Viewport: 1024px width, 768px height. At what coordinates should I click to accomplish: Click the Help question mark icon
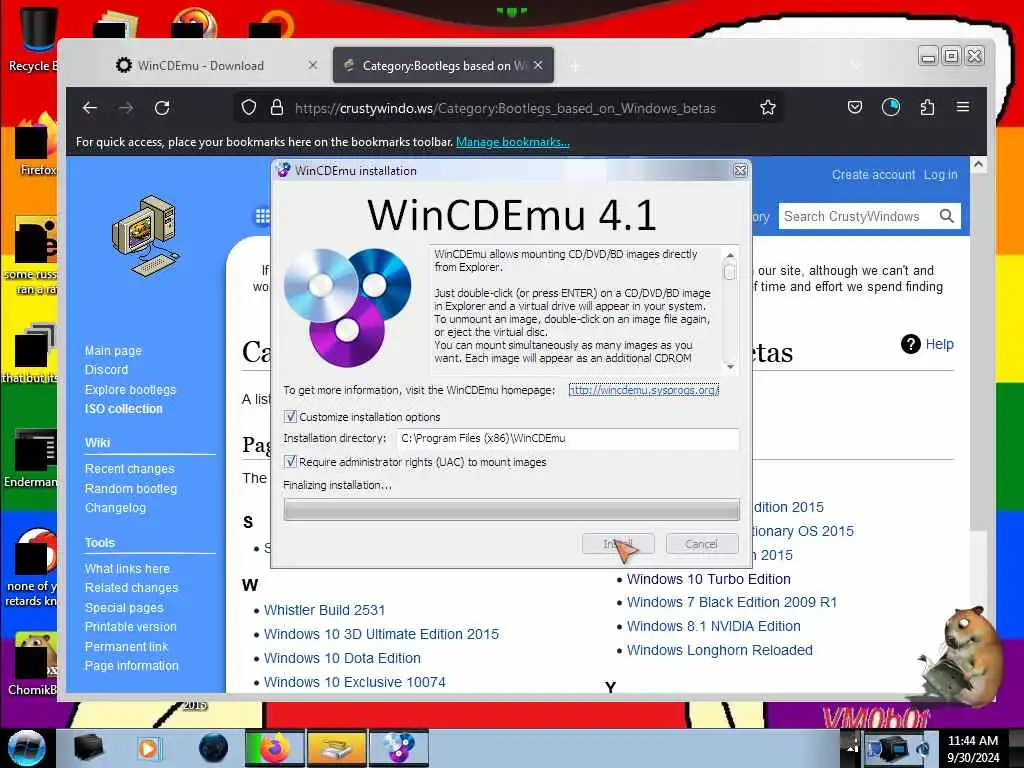pos(910,344)
